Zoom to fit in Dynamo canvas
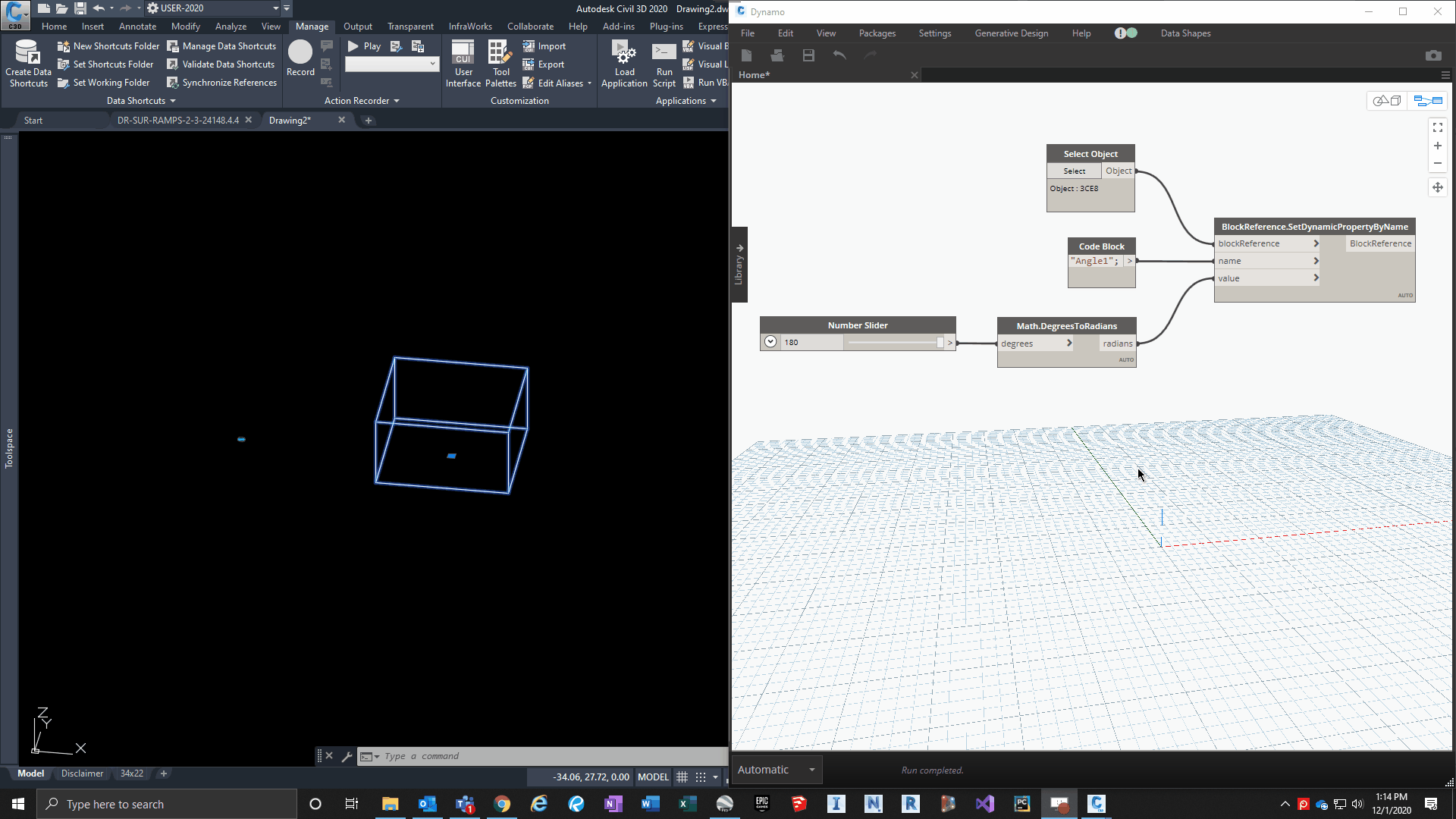 [x=1437, y=127]
